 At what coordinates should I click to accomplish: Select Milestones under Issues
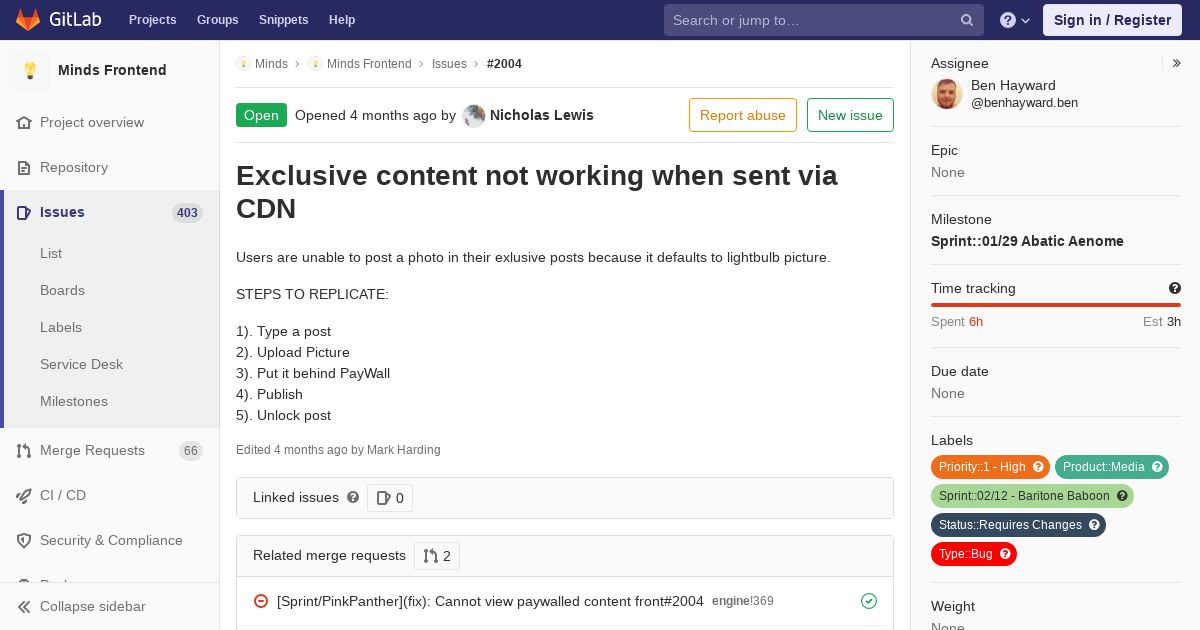pos(74,401)
